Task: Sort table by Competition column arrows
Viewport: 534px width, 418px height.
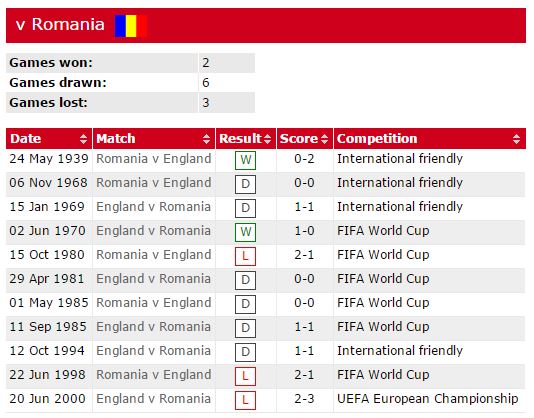Action: click(516, 139)
